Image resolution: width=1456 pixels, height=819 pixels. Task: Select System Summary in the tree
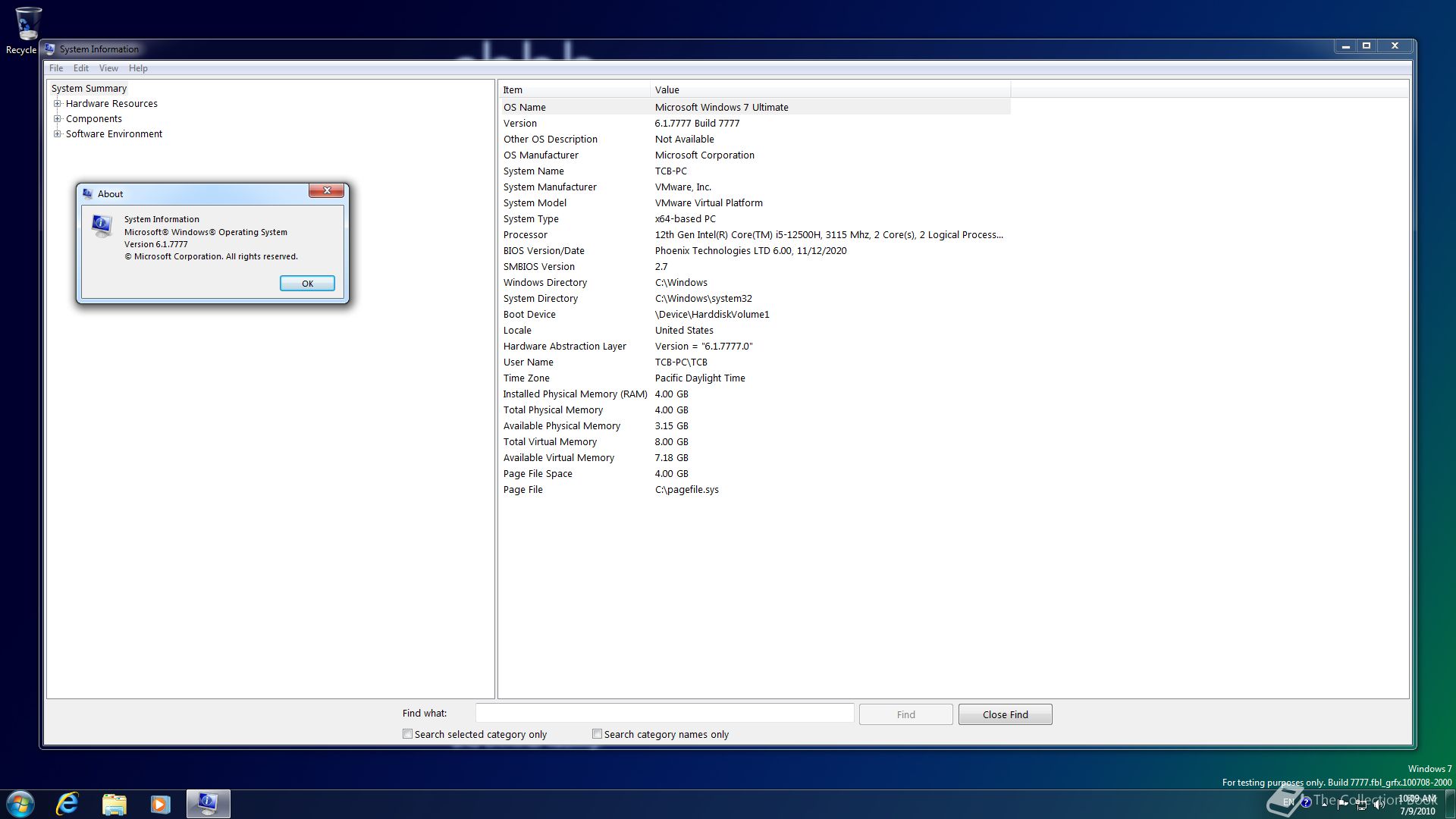tap(89, 89)
